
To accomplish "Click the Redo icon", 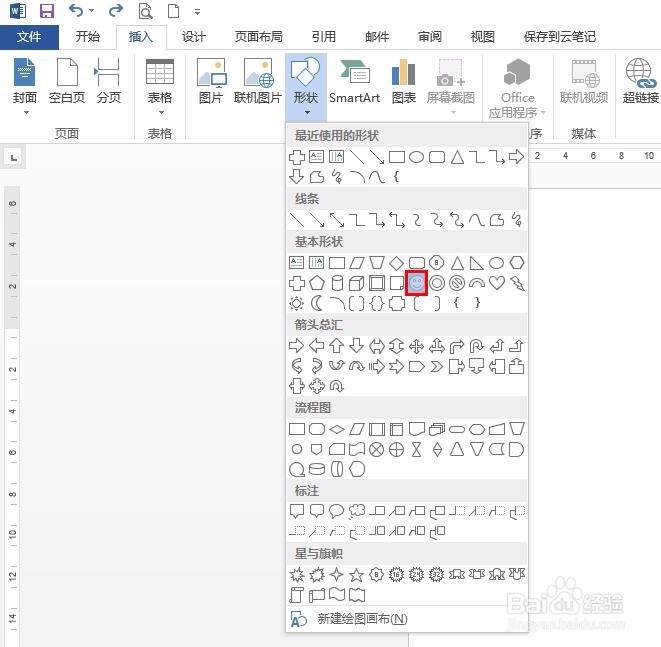I will (116, 10).
